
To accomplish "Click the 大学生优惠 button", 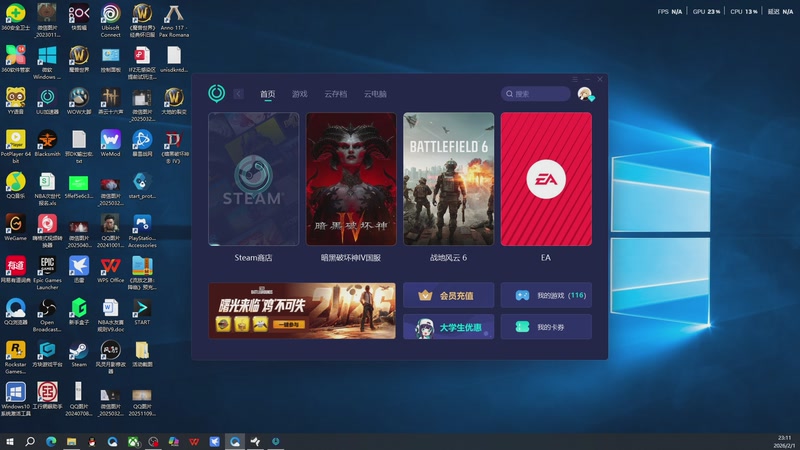I will [x=448, y=327].
